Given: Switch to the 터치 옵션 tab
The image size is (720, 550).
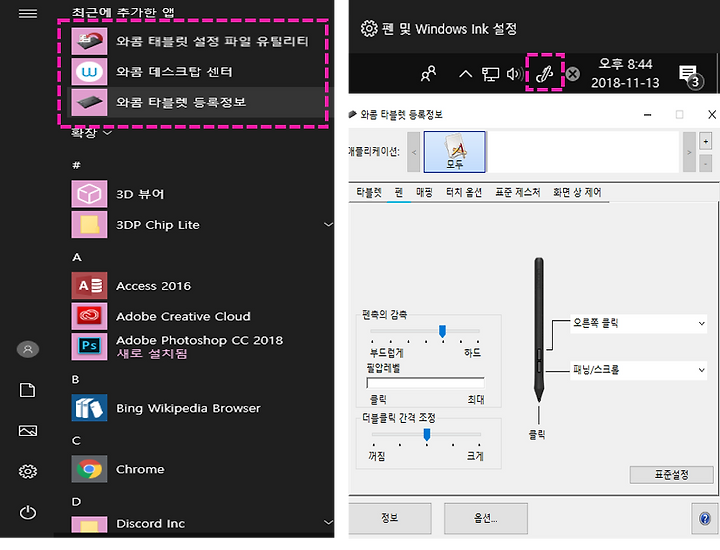Looking at the screenshot, I should point(464,192).
